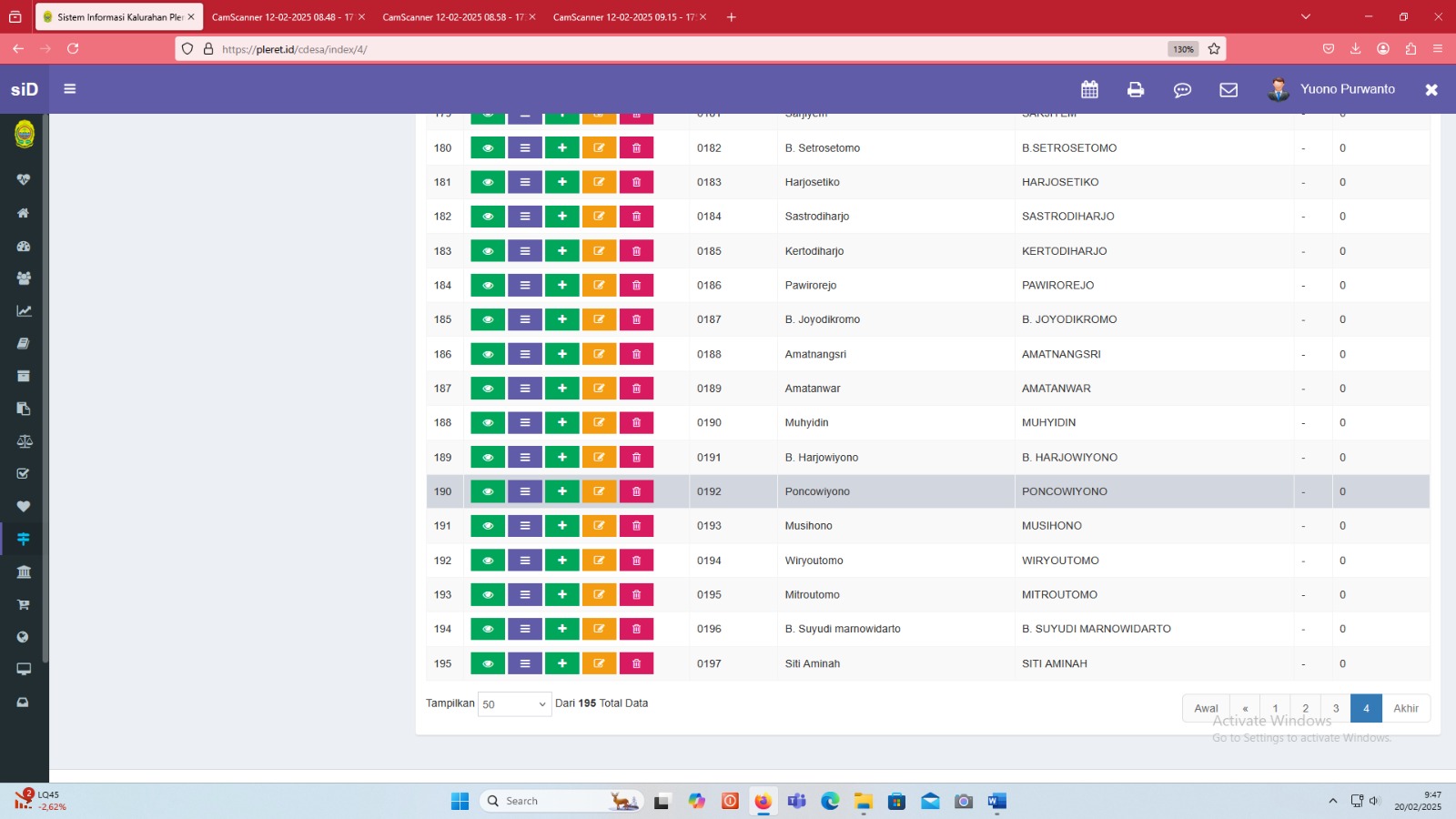Add entry with plus button in Musihono row

562,526
